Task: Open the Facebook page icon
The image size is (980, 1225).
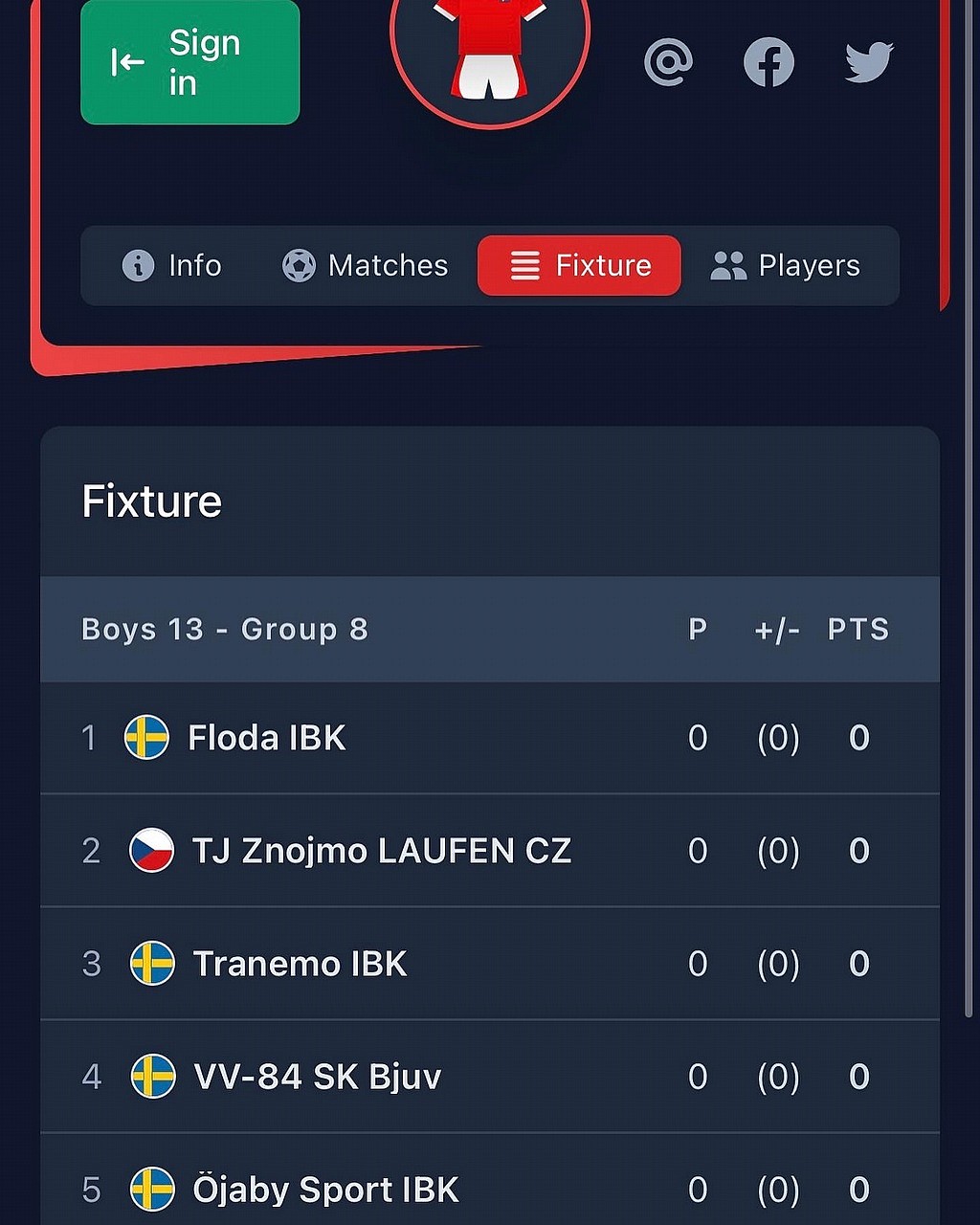Action: pos(769,62)
